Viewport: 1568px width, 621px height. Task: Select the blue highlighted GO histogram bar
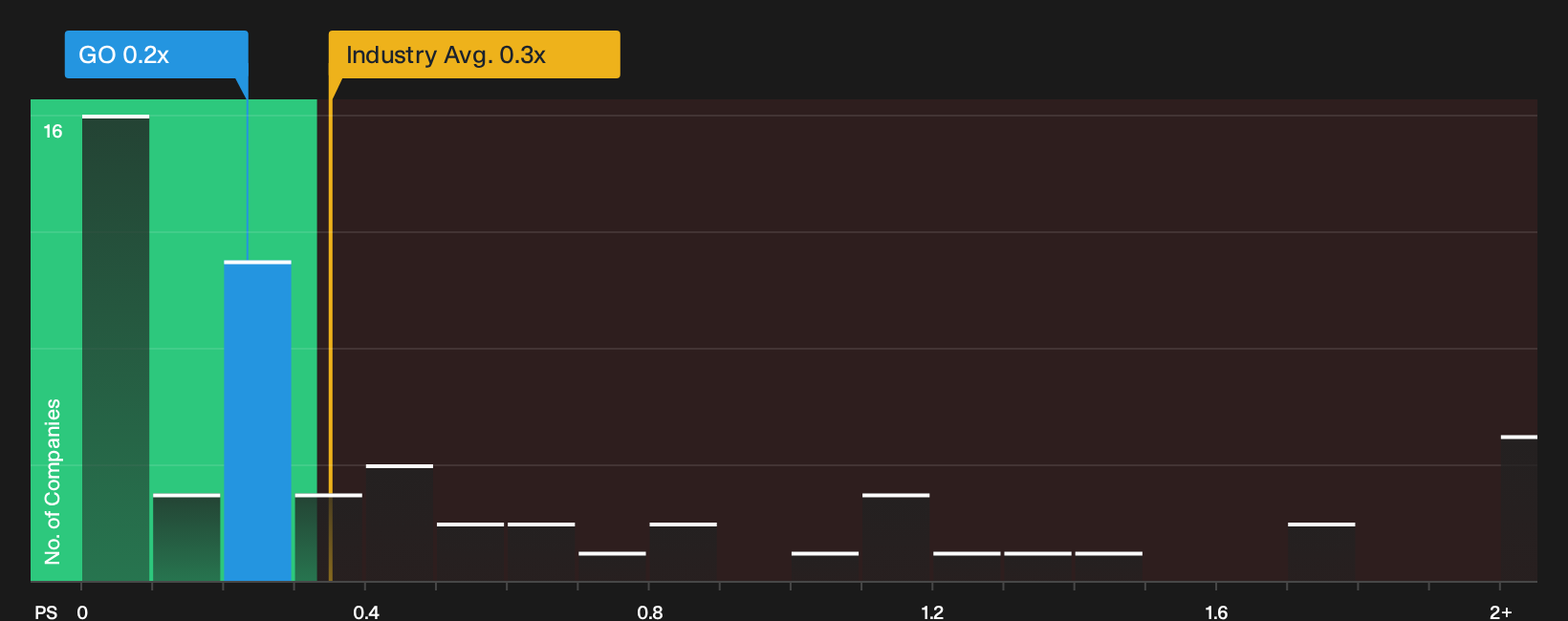click(258, 420)
